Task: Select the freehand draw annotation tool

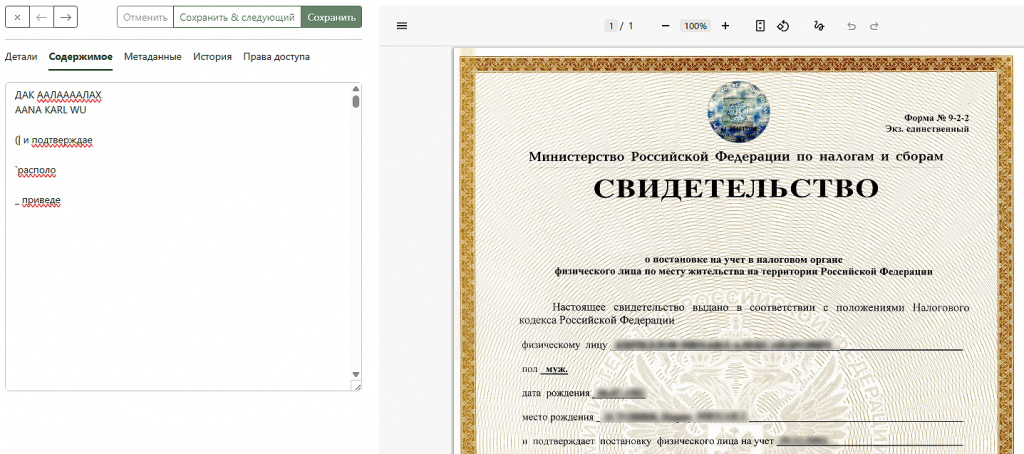Action: click(819, 26)
